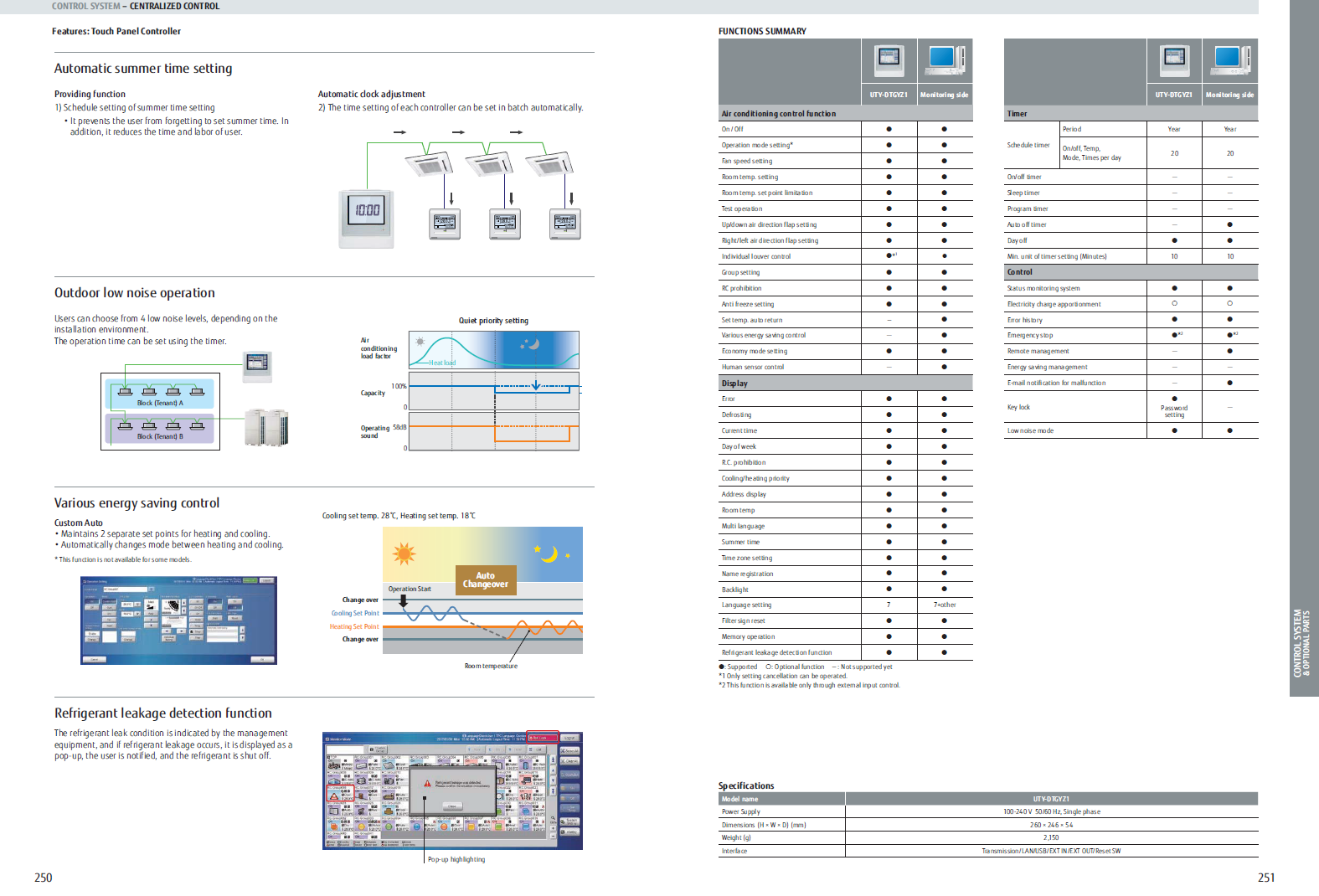Open the Operation setting screen thumbnail
The height and width of the screenshot is (896, 1319).
(178, 621)
